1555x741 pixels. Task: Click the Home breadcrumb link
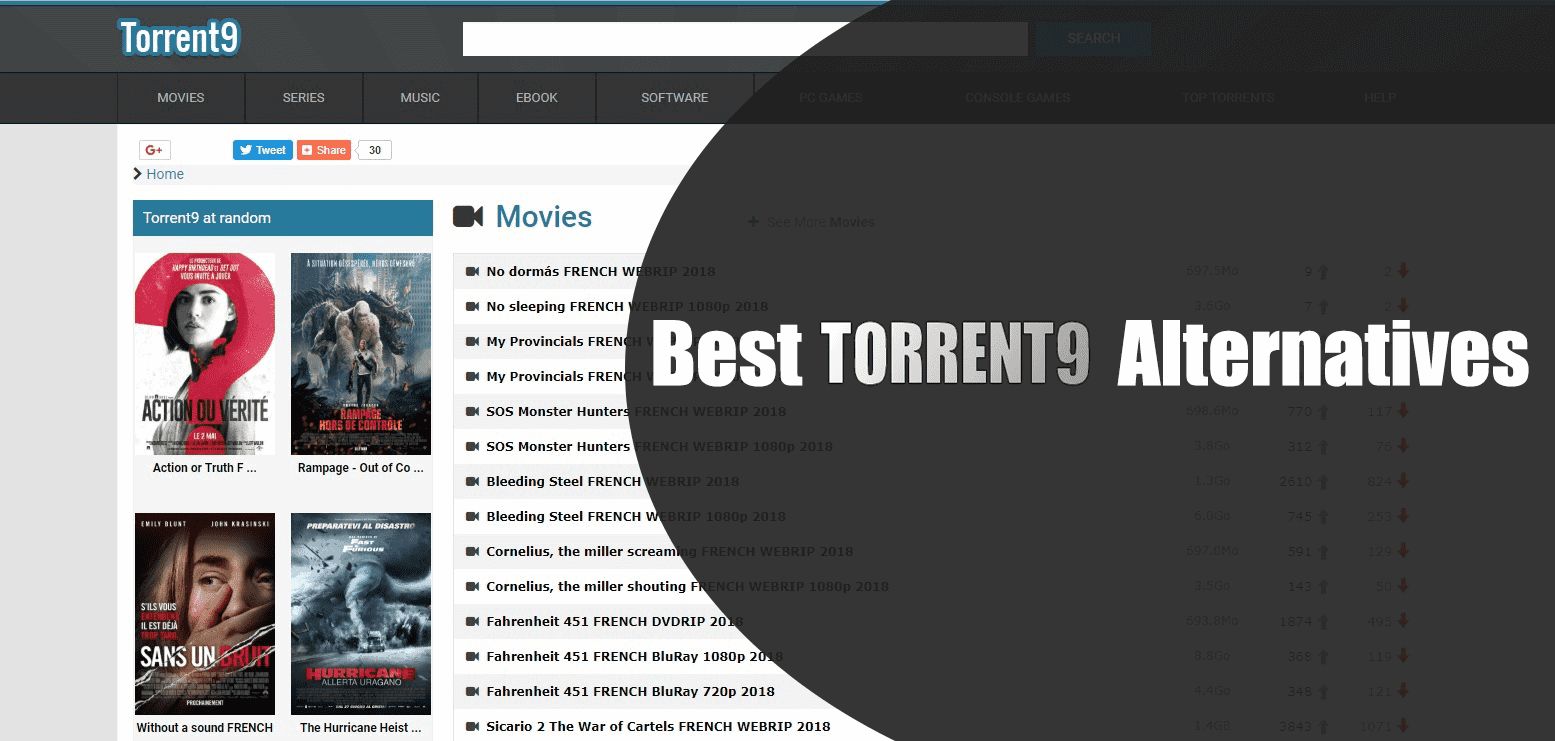[x=165, y=174]
